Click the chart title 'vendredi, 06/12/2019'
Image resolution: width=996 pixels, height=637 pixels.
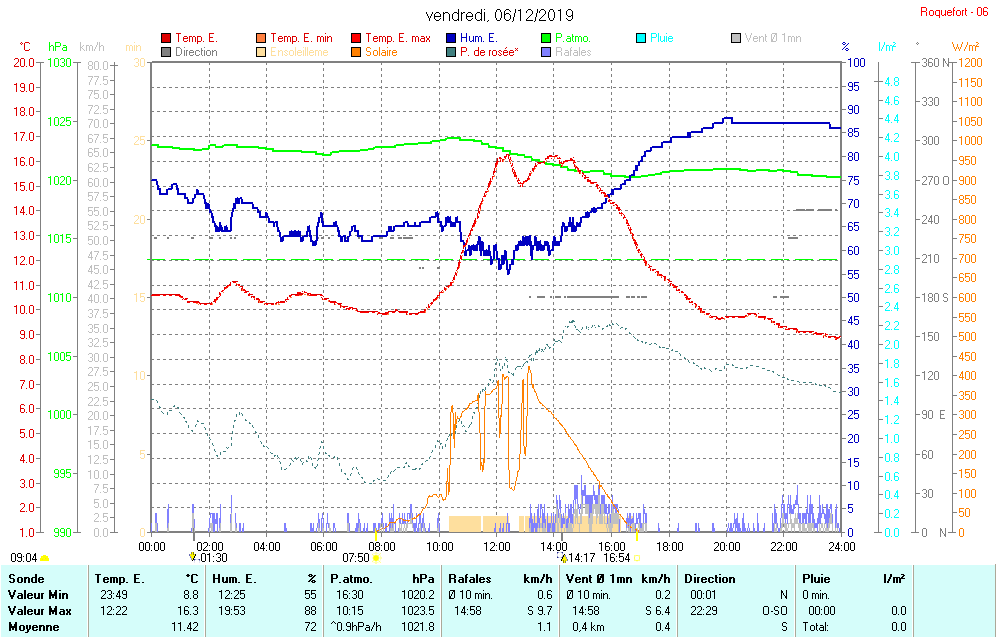[499, 15]
